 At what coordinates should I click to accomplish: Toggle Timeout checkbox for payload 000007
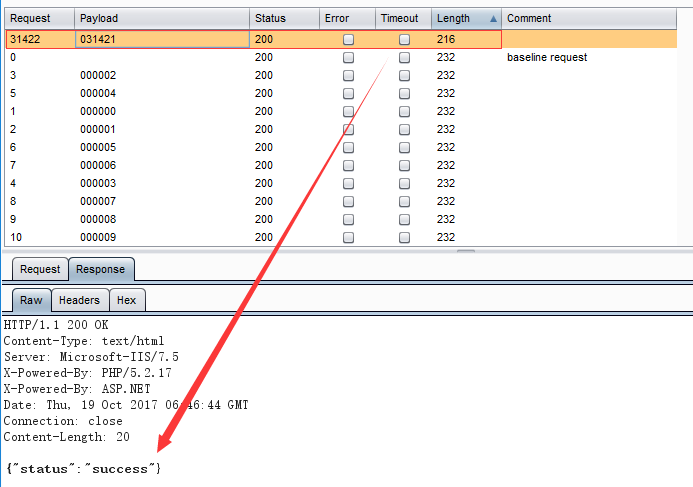coord(404,202)
